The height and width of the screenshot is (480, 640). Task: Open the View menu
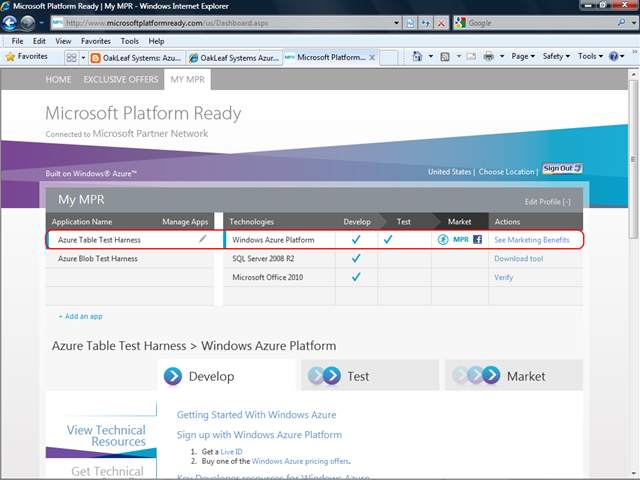pos(63,41)
